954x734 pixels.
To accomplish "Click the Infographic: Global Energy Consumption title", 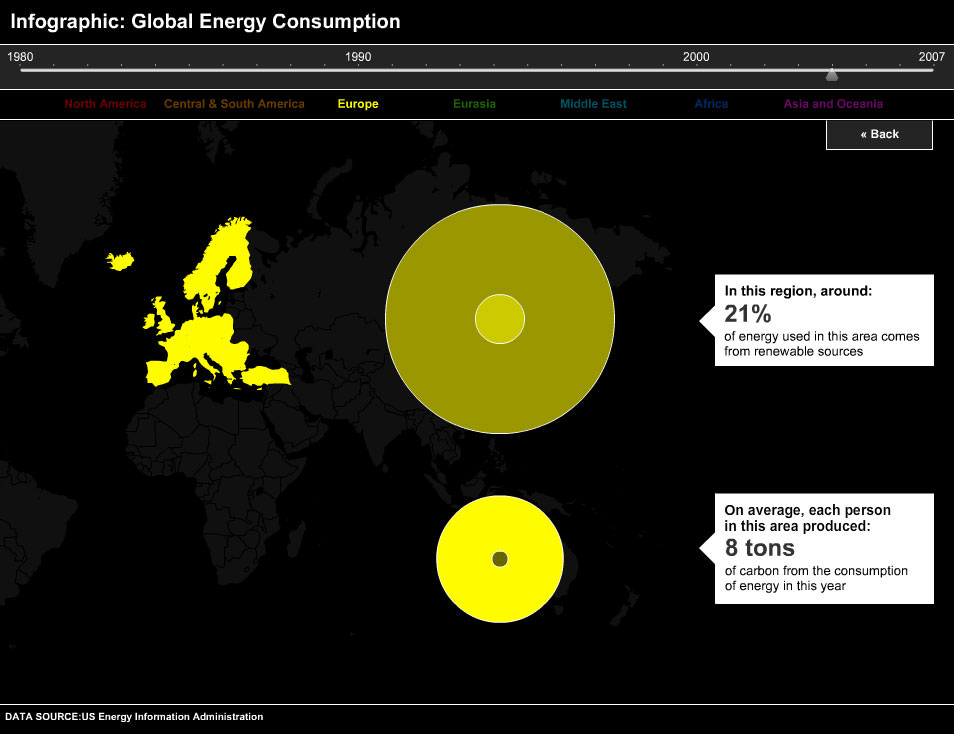I will (206, 21).
